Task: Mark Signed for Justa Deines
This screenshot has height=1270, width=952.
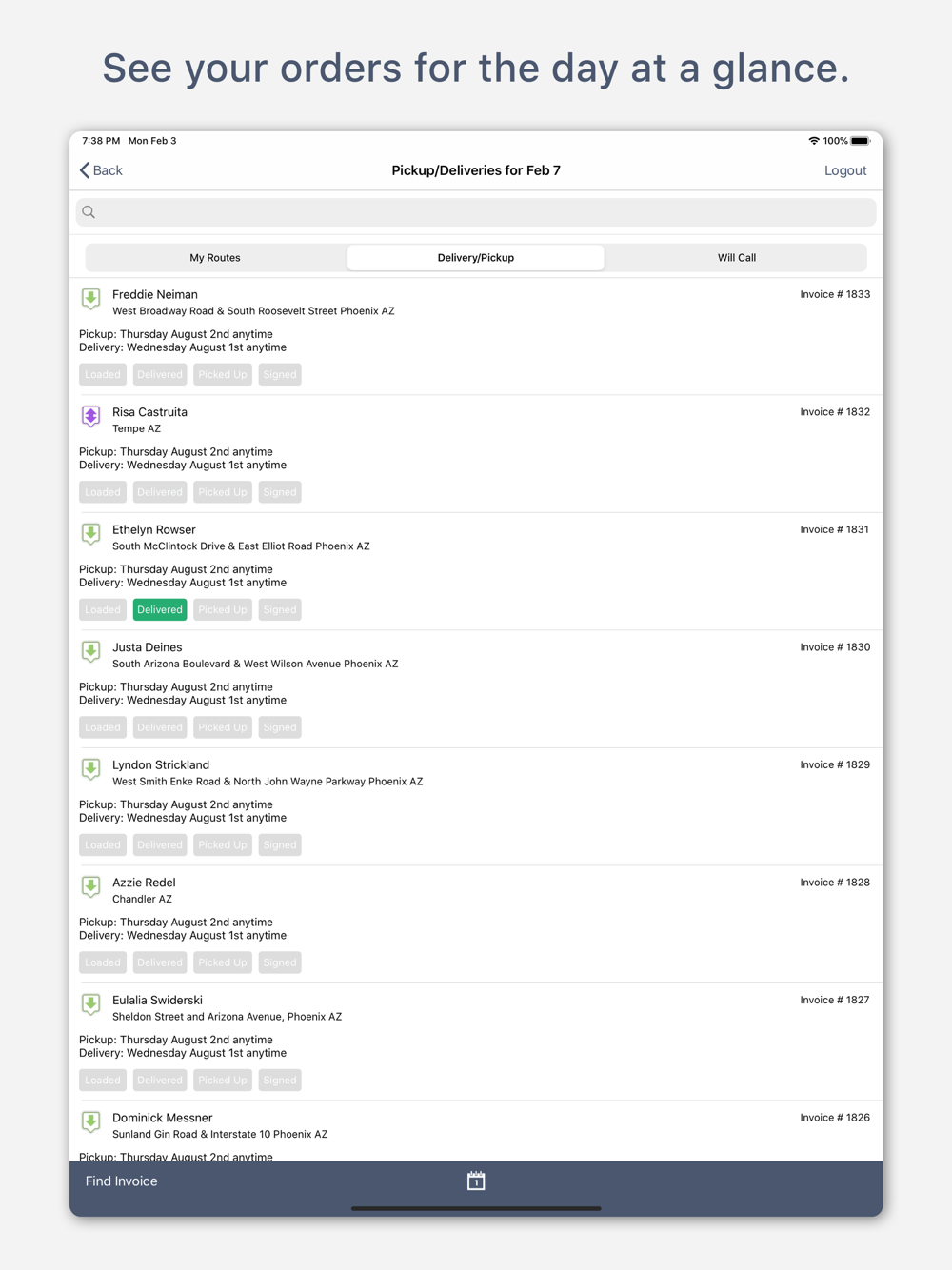Action: (280, 727)
